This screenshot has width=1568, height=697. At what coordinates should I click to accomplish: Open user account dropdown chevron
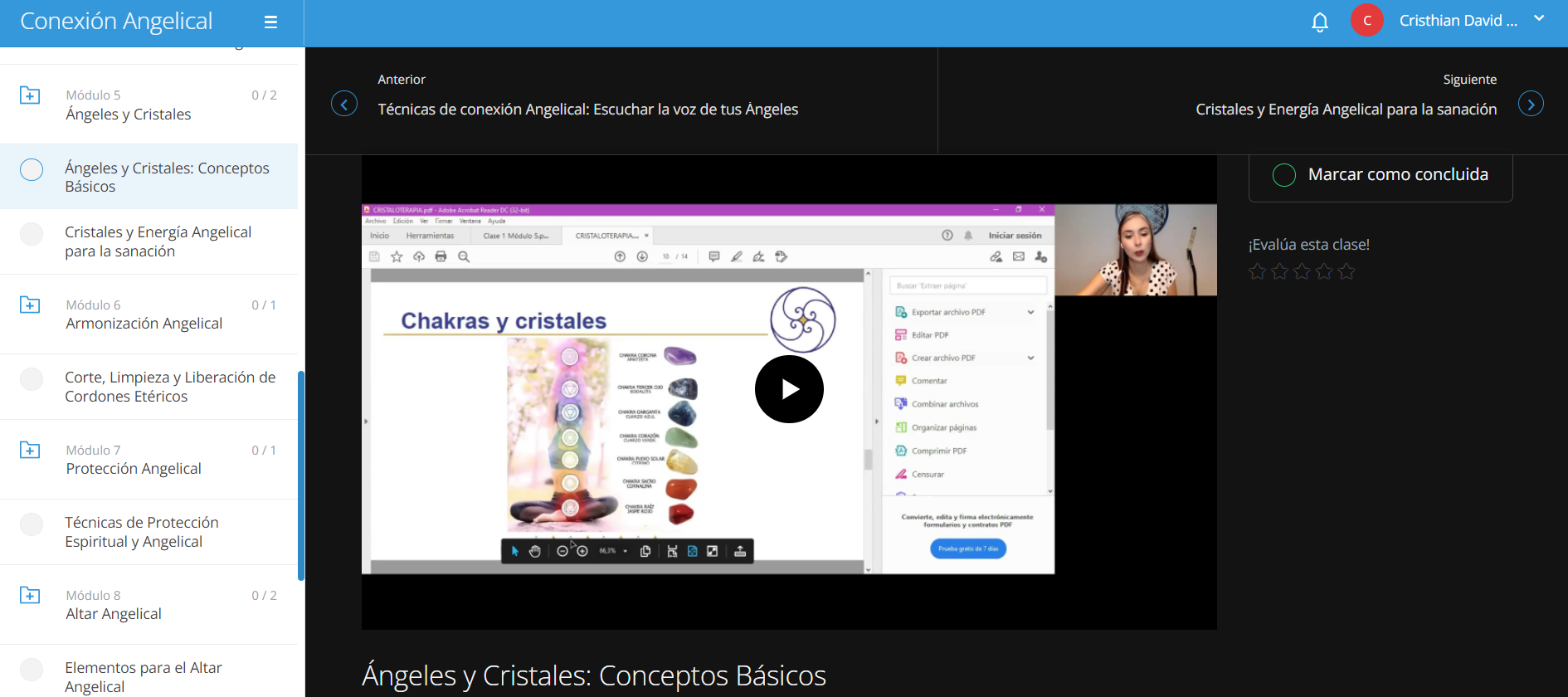(x=1539, y=18)
